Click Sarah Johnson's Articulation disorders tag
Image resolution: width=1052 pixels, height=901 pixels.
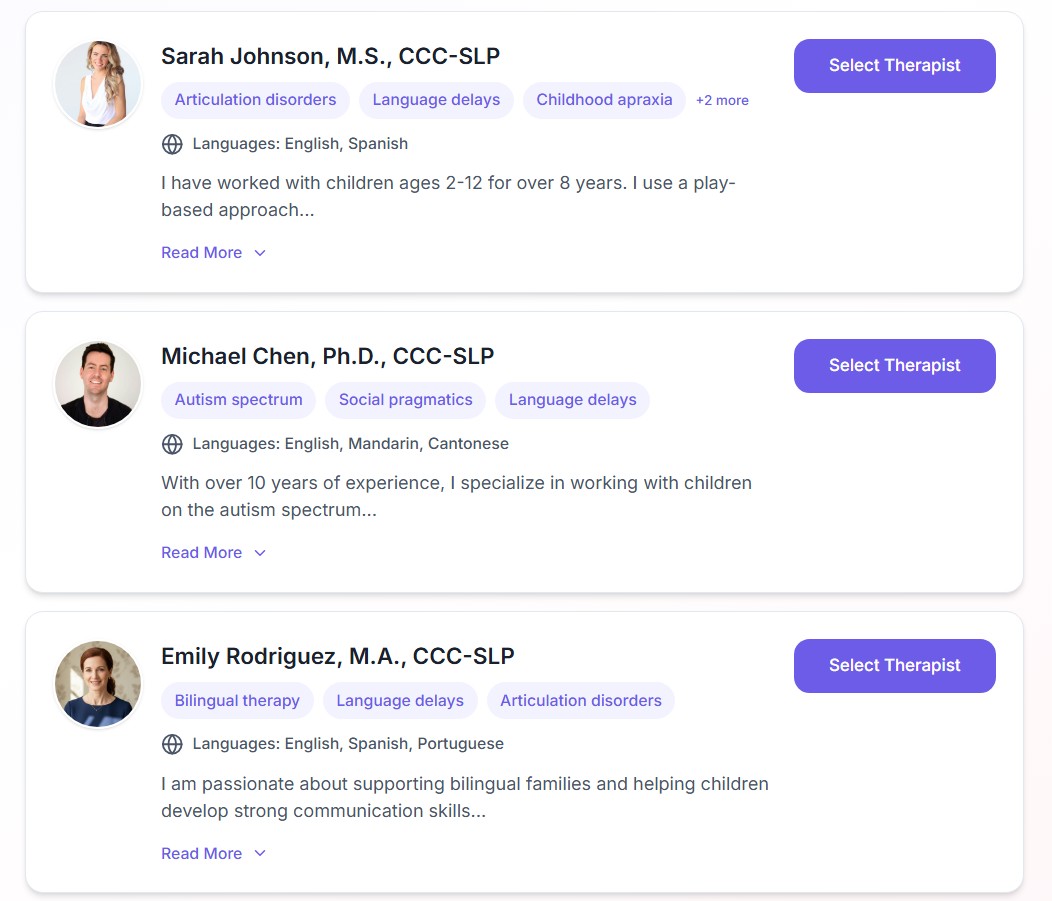tap(255, 100)
